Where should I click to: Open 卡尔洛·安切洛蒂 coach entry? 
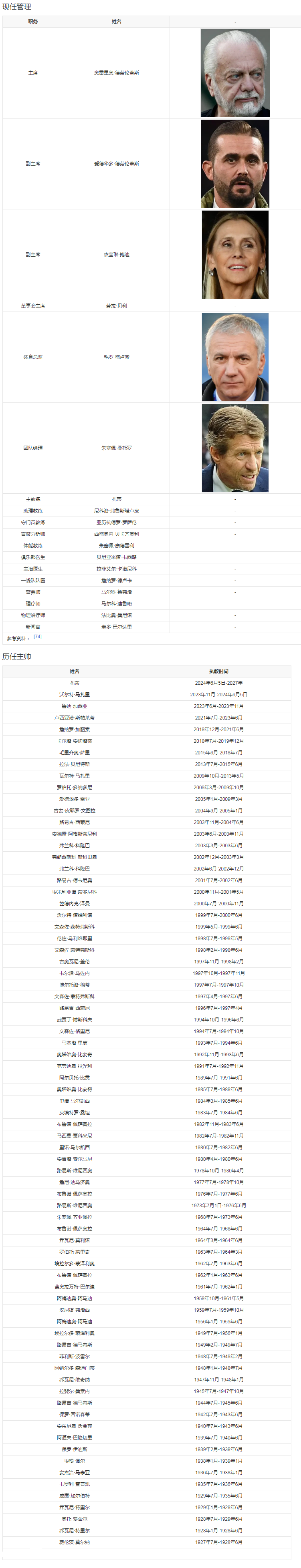click(74, 741)
